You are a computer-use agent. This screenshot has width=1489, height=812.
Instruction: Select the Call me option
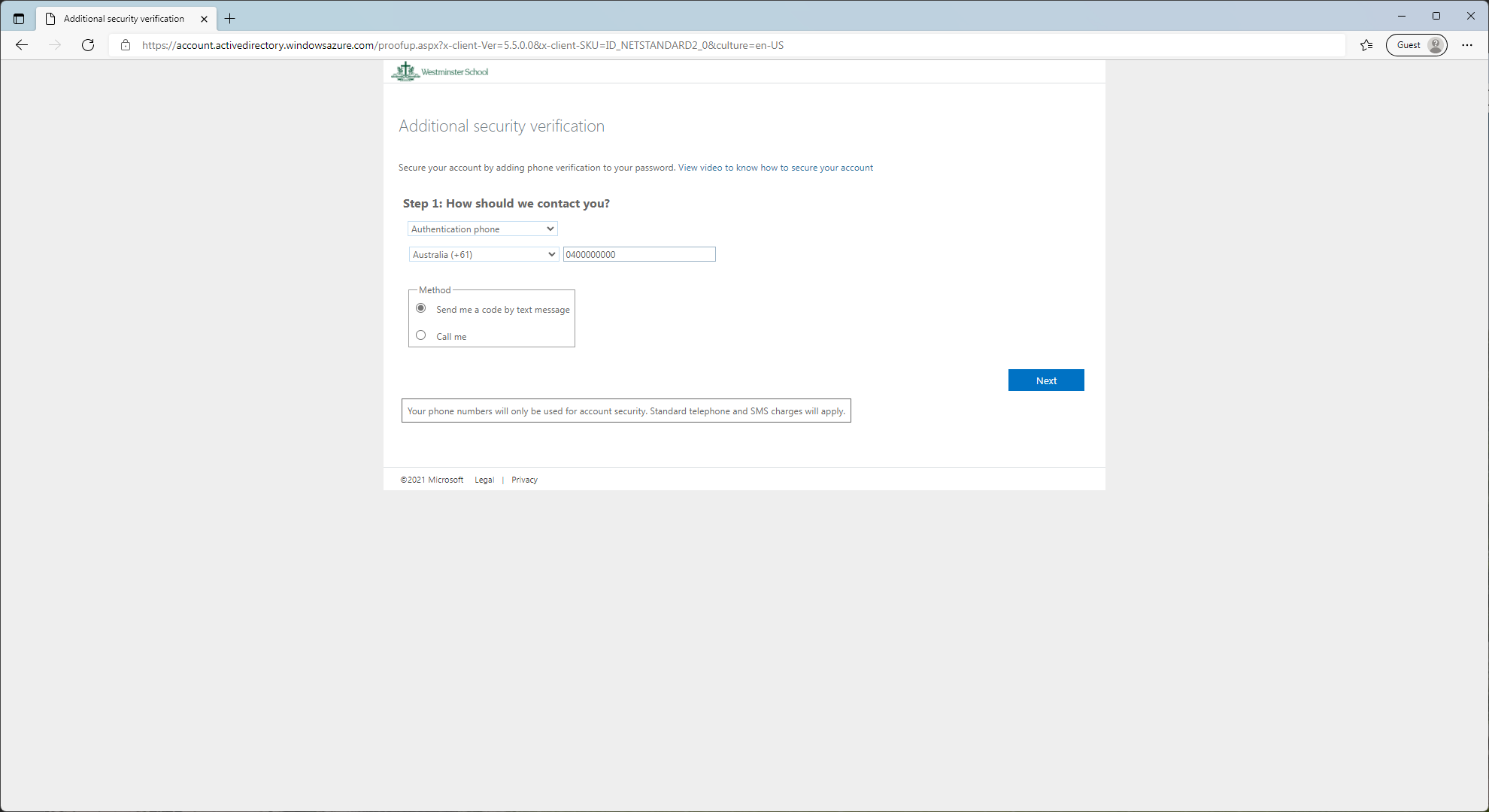click(x=420, y=335)
